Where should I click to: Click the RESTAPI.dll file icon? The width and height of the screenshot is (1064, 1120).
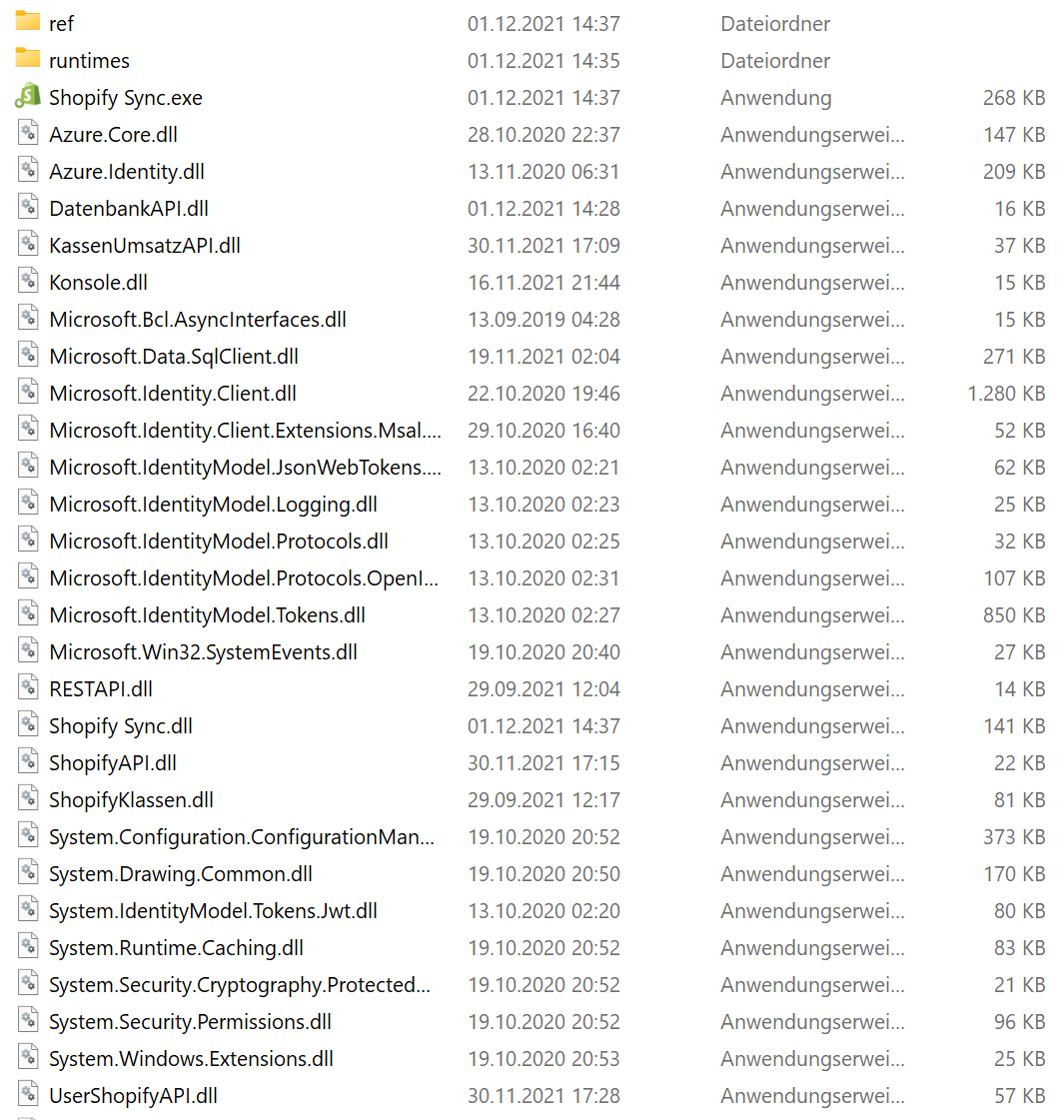click(28, 687)
